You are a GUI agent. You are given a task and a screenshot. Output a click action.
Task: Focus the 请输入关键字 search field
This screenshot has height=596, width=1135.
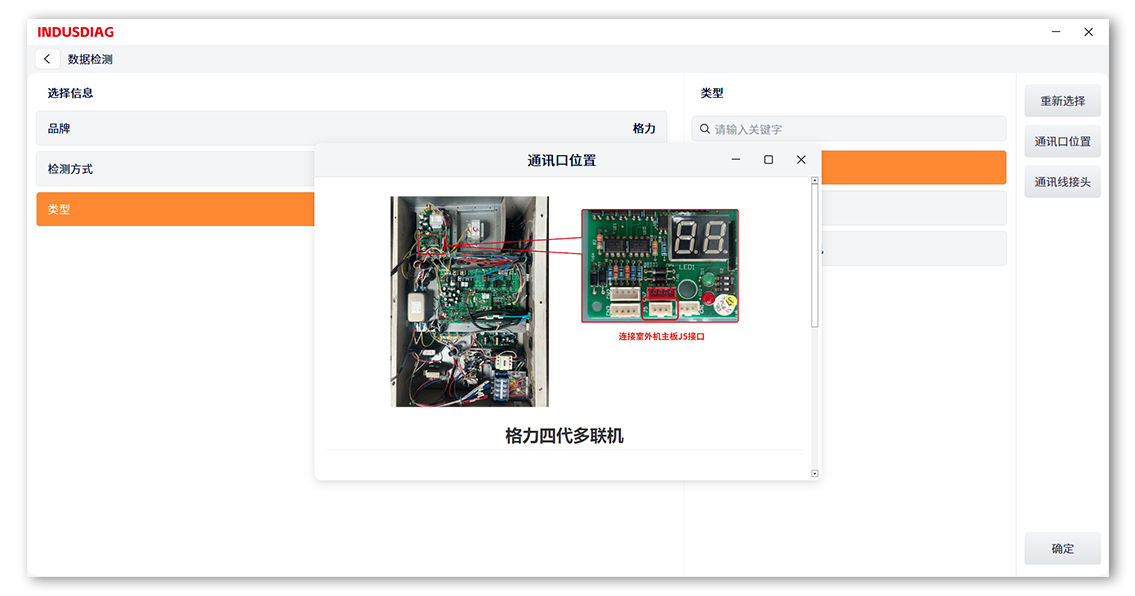[848, 129]
